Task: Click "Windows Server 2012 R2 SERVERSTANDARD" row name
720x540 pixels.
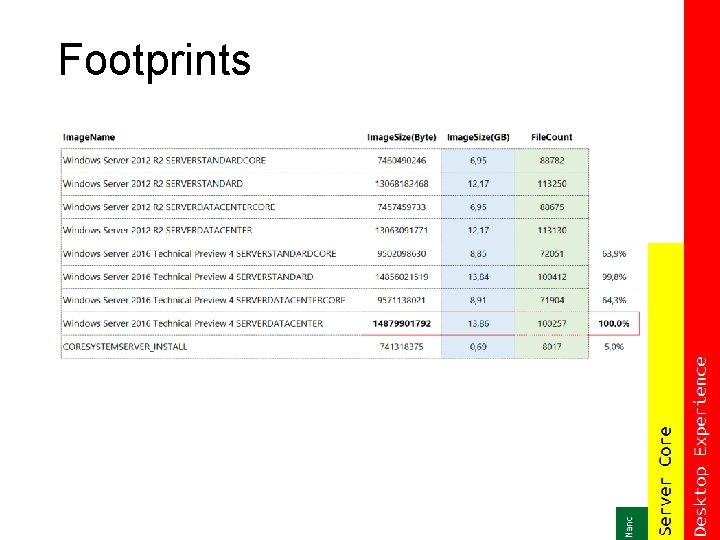Action: pyautogui.click(x=153, y=184)
